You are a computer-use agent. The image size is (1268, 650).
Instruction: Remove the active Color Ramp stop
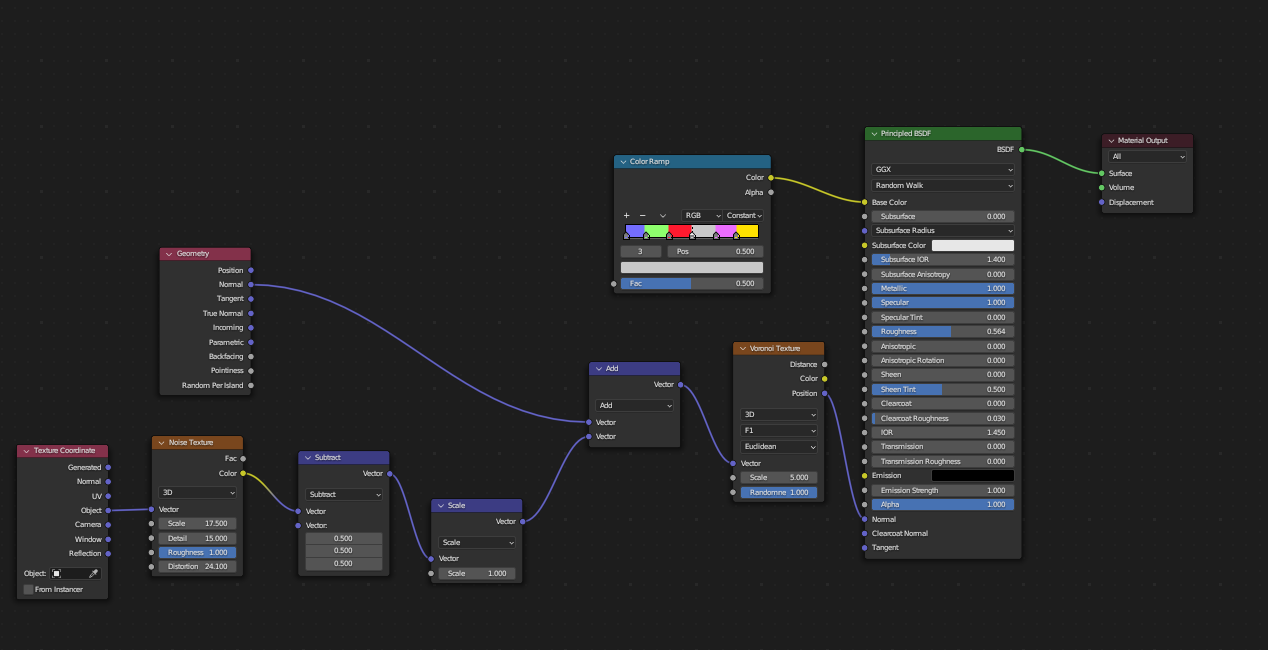coord(642,215)
